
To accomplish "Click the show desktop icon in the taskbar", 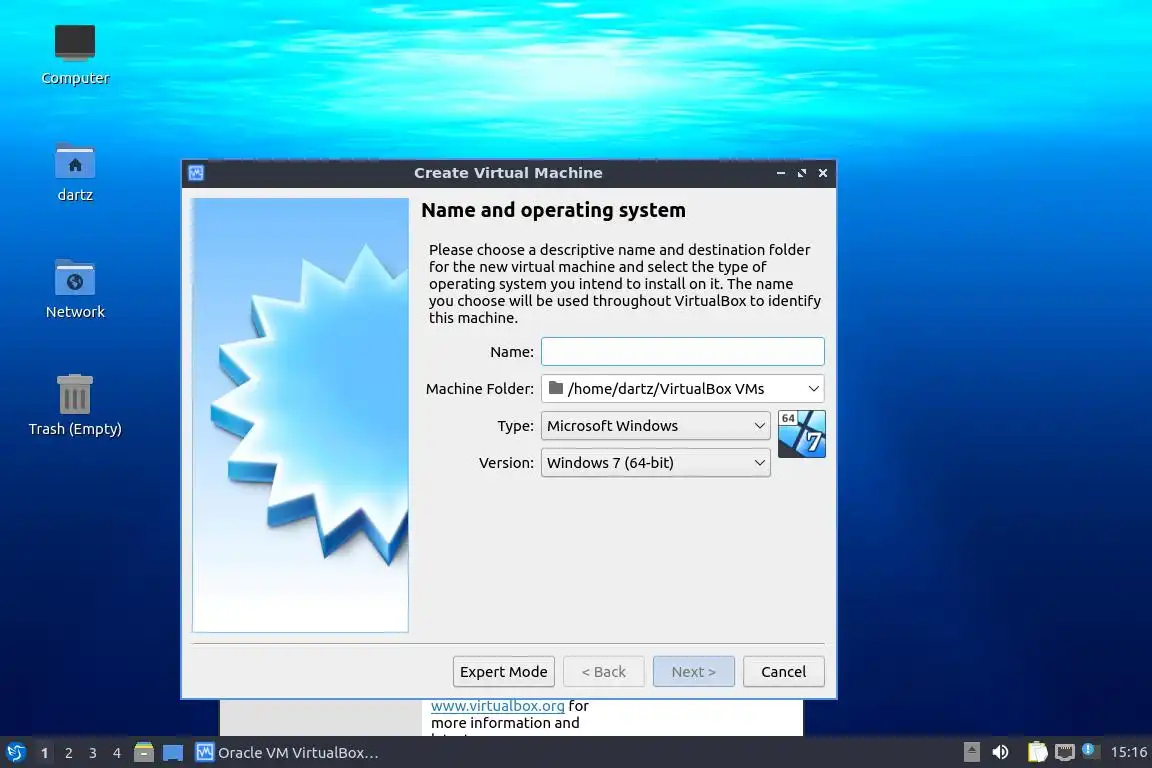I will (173, 753).
